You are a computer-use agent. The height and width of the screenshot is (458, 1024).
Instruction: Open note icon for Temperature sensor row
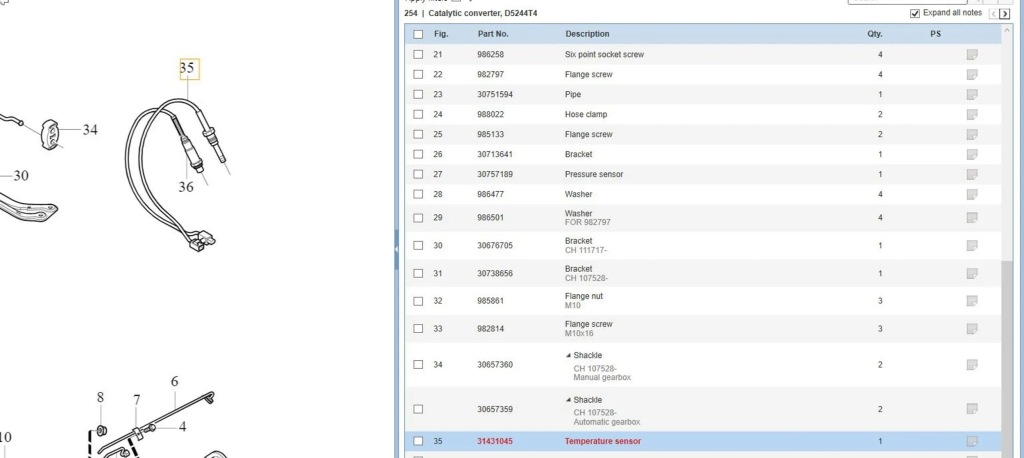pyautogui.click(x=972, y=441)
